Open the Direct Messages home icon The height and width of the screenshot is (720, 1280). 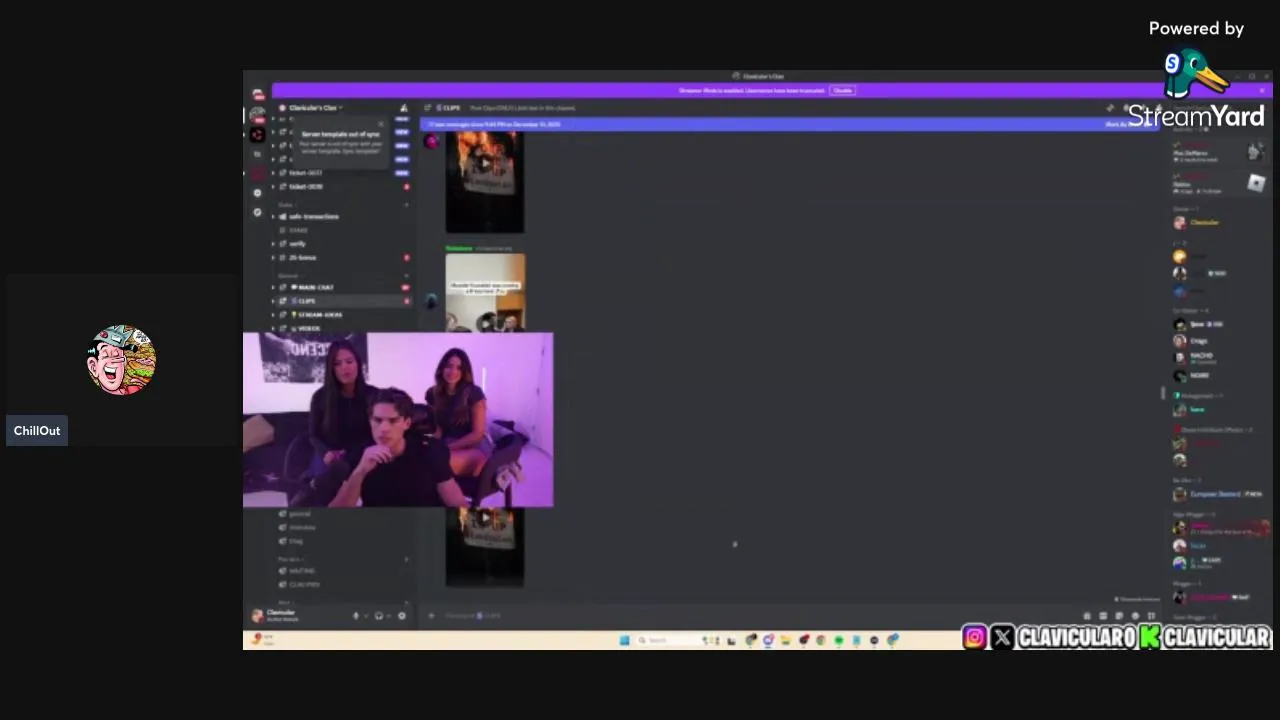(x=258, y=95)
